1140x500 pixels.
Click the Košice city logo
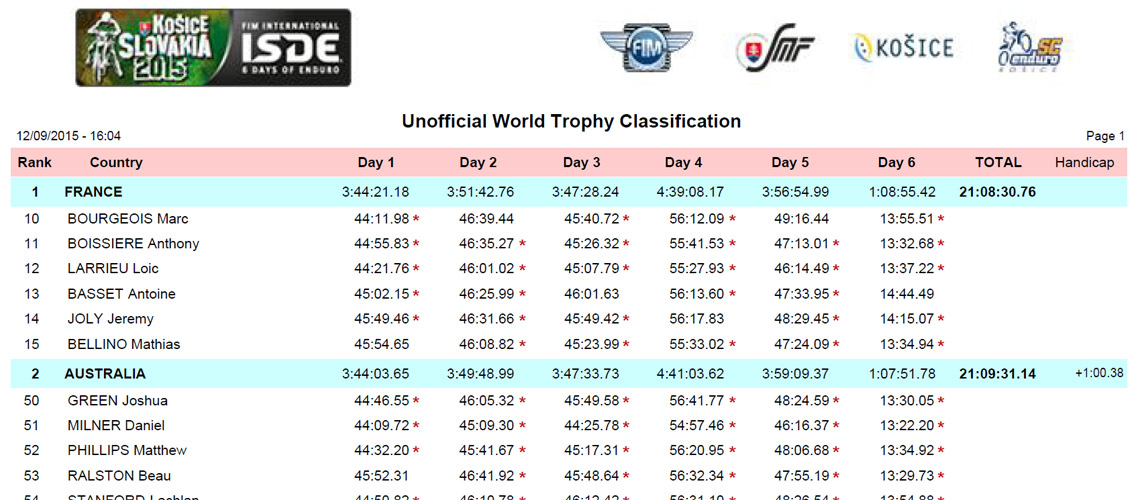point(903,47)
